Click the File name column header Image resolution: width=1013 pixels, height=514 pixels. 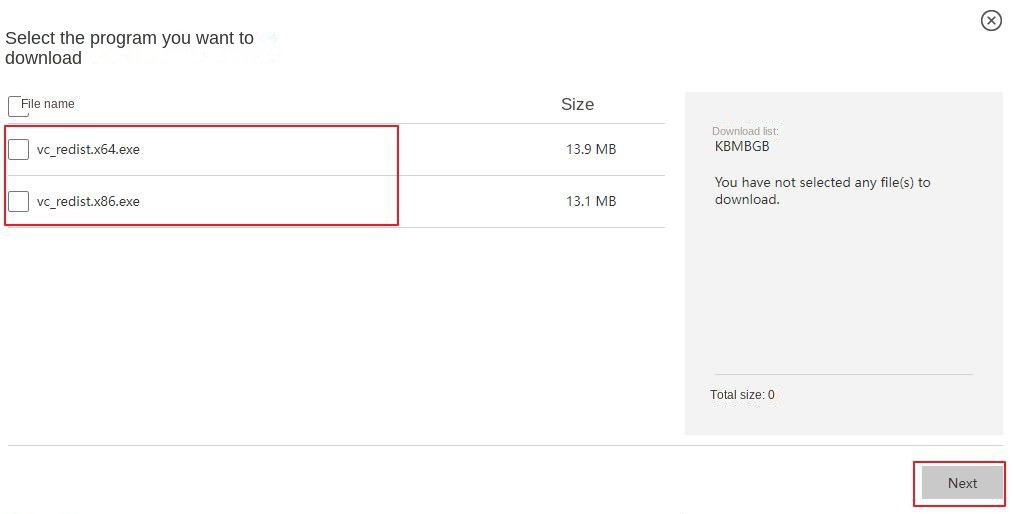(x=48, y=104)
